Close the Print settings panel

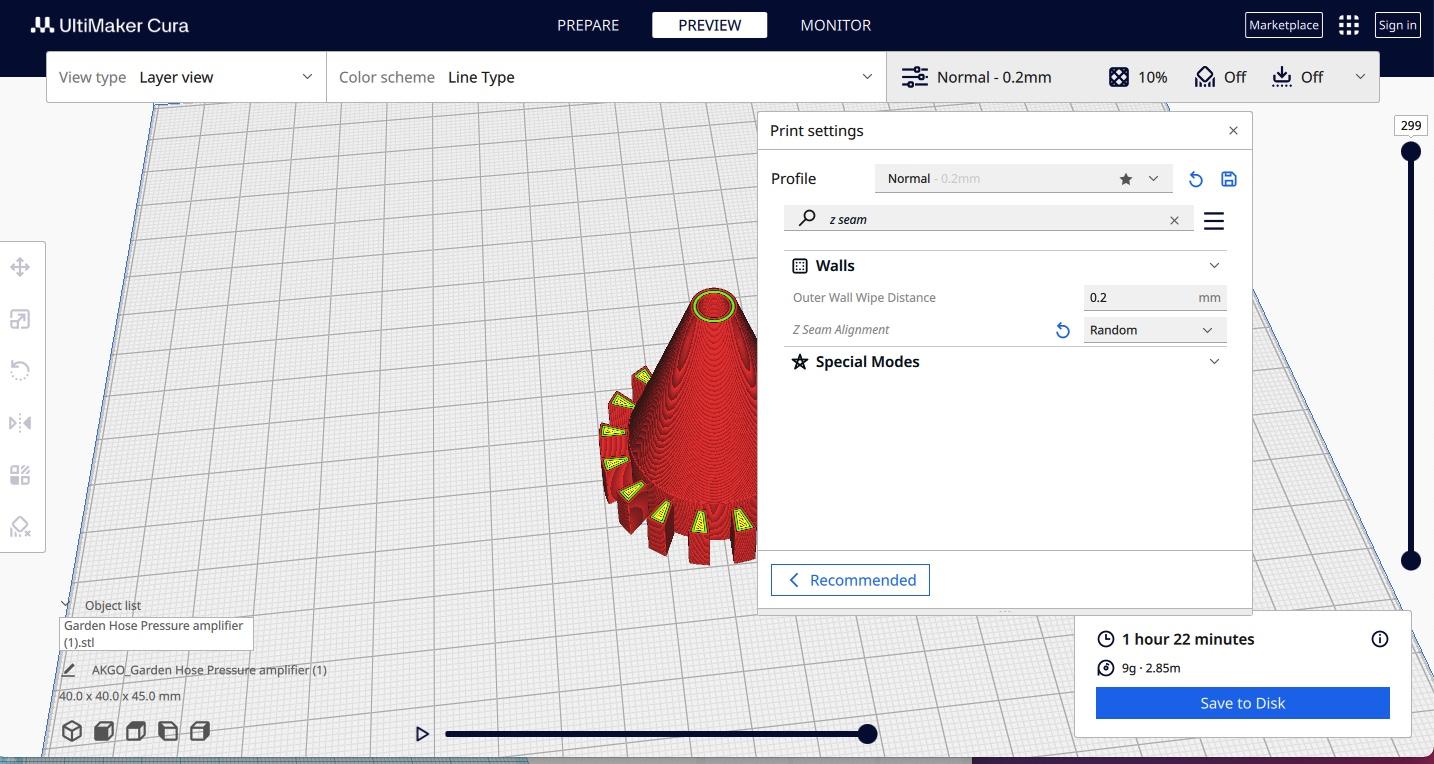pyautogui.click(x=1233, y=131)
